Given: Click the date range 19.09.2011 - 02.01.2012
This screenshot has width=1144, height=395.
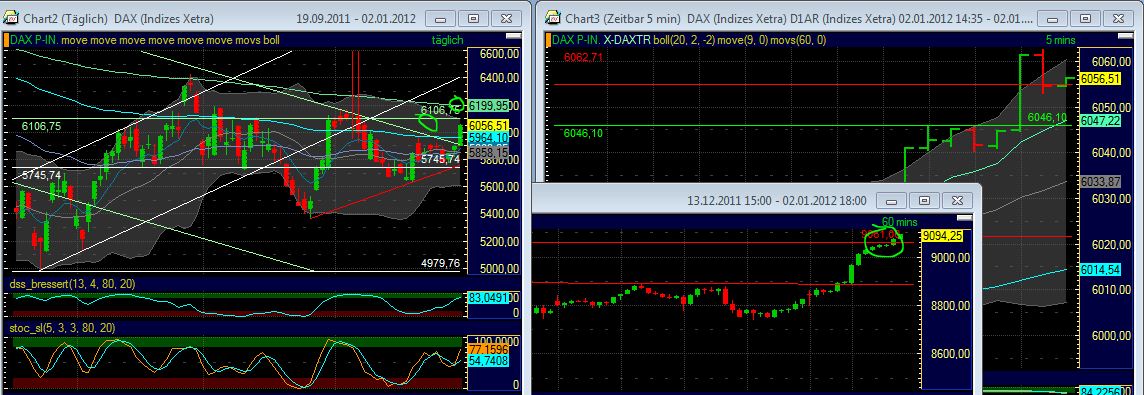Looking at the screenshot, I should (x=355, y=18).
